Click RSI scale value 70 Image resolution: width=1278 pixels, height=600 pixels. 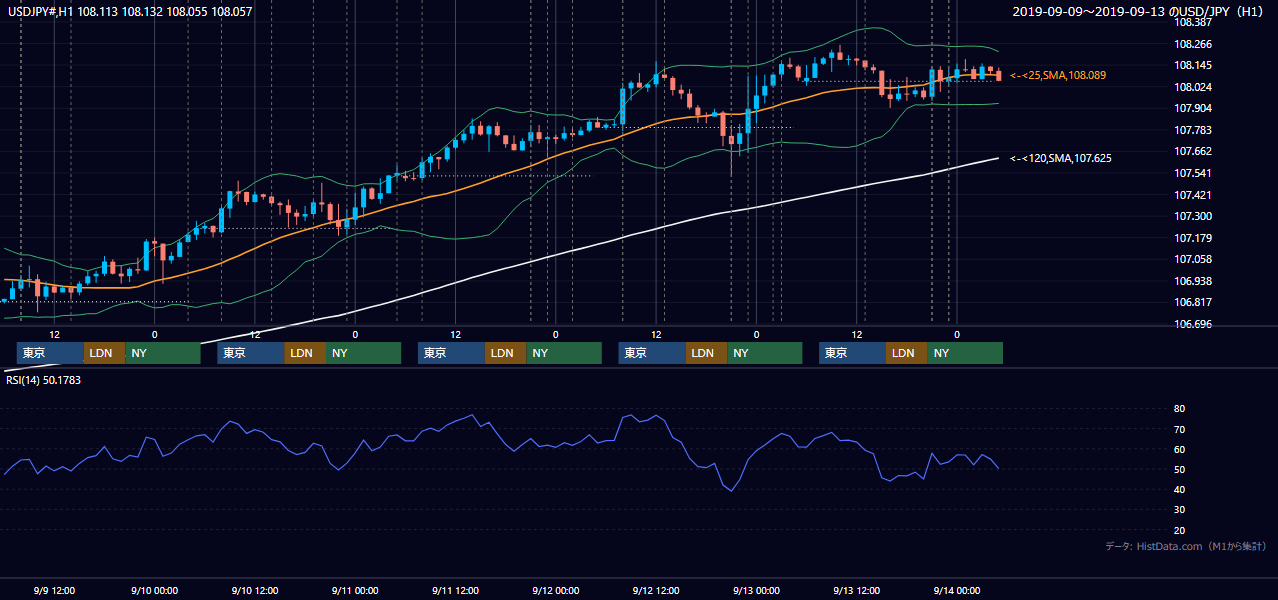(1180, 429)
